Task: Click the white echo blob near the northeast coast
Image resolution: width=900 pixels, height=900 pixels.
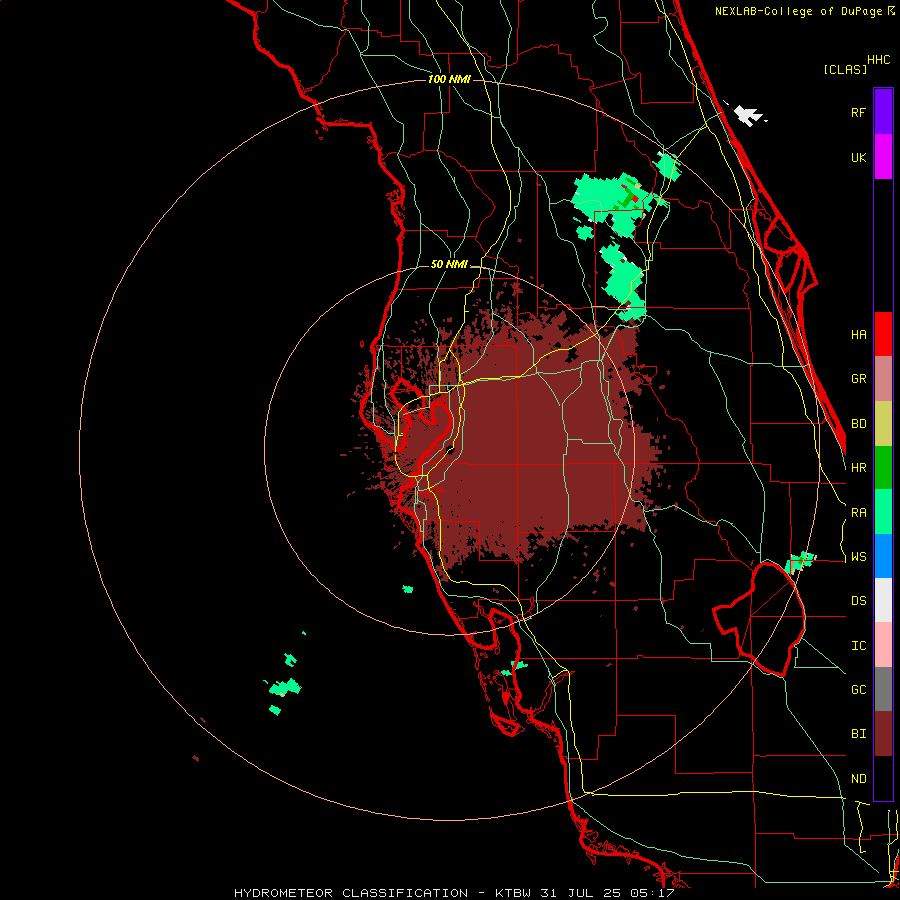Action: pos(747,114)
